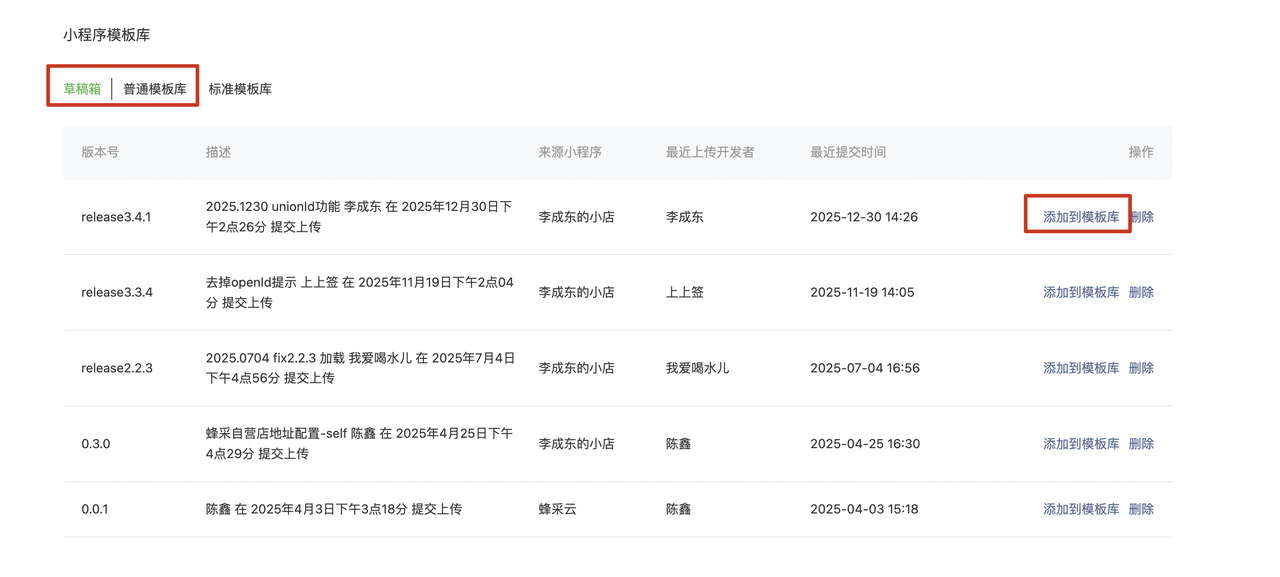Click the 最近提交时间 column header
This screenshot has height=577, width=1280.
tap(848, 152)
